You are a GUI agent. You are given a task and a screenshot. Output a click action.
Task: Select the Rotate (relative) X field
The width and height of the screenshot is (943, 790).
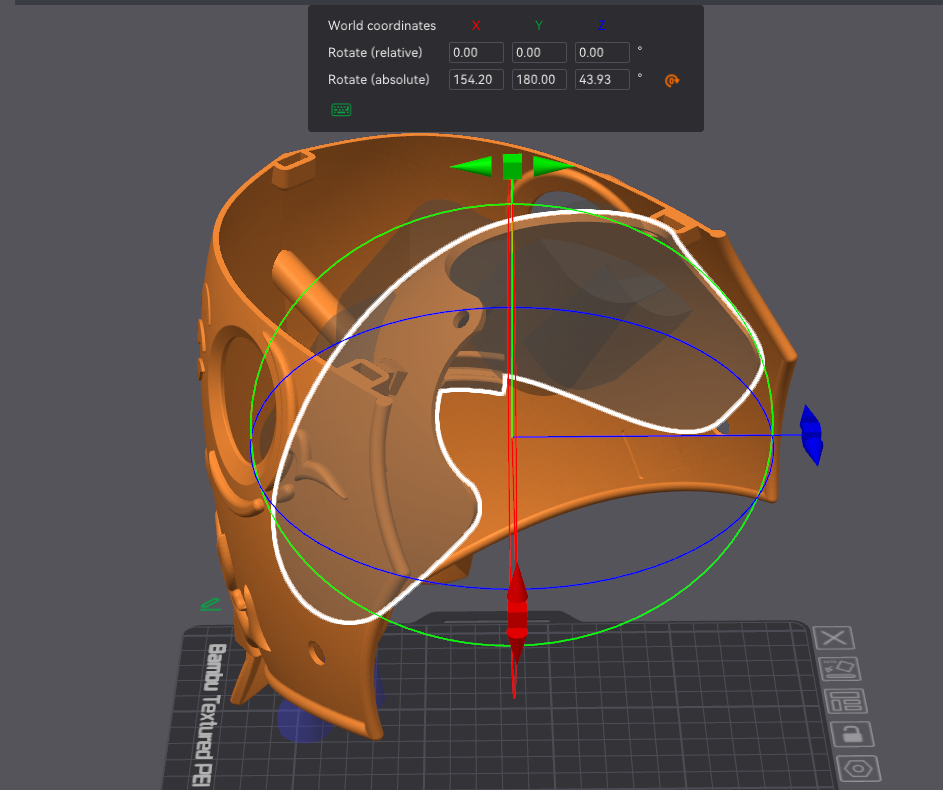[x=476, y=52]
